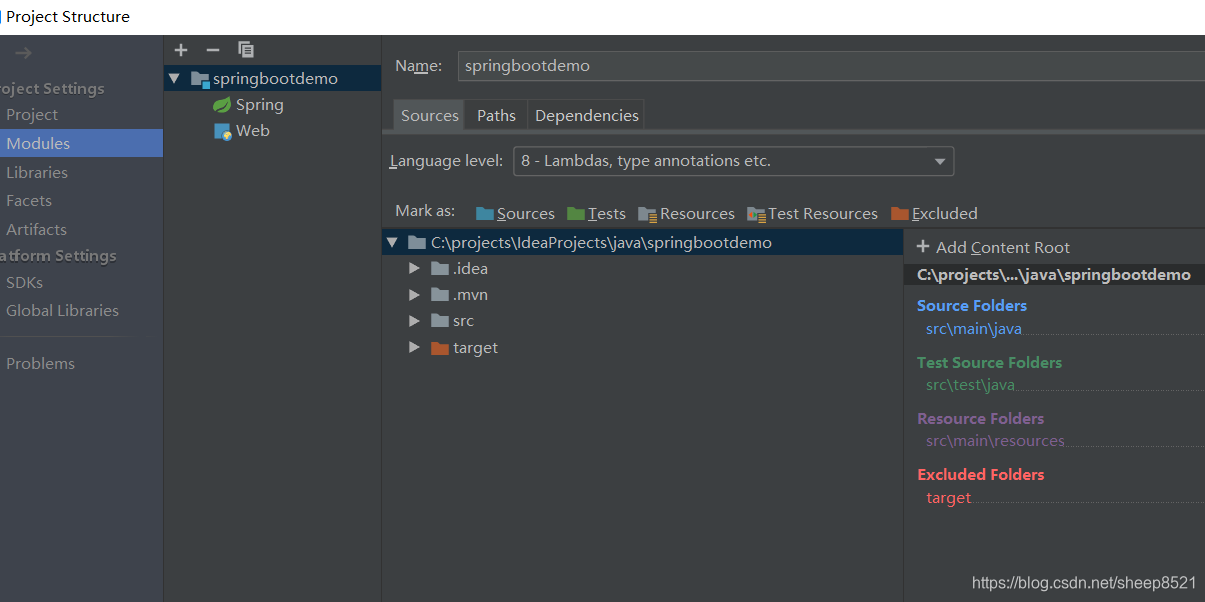Expand the .idea folder
This screenshot has width=1205, height=602.
(414, 269)
